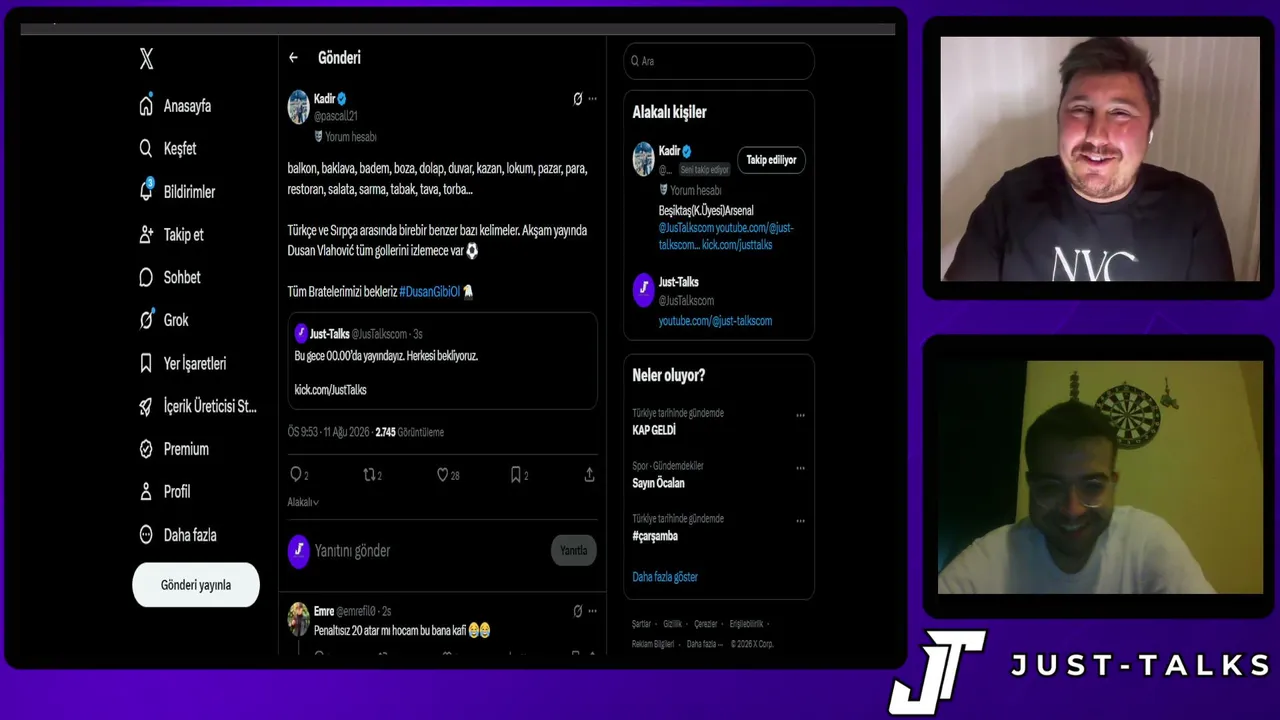The image size is (1280, 720).
Task: Open the quoted Just-Talks post text
Action: pos(386,356)
